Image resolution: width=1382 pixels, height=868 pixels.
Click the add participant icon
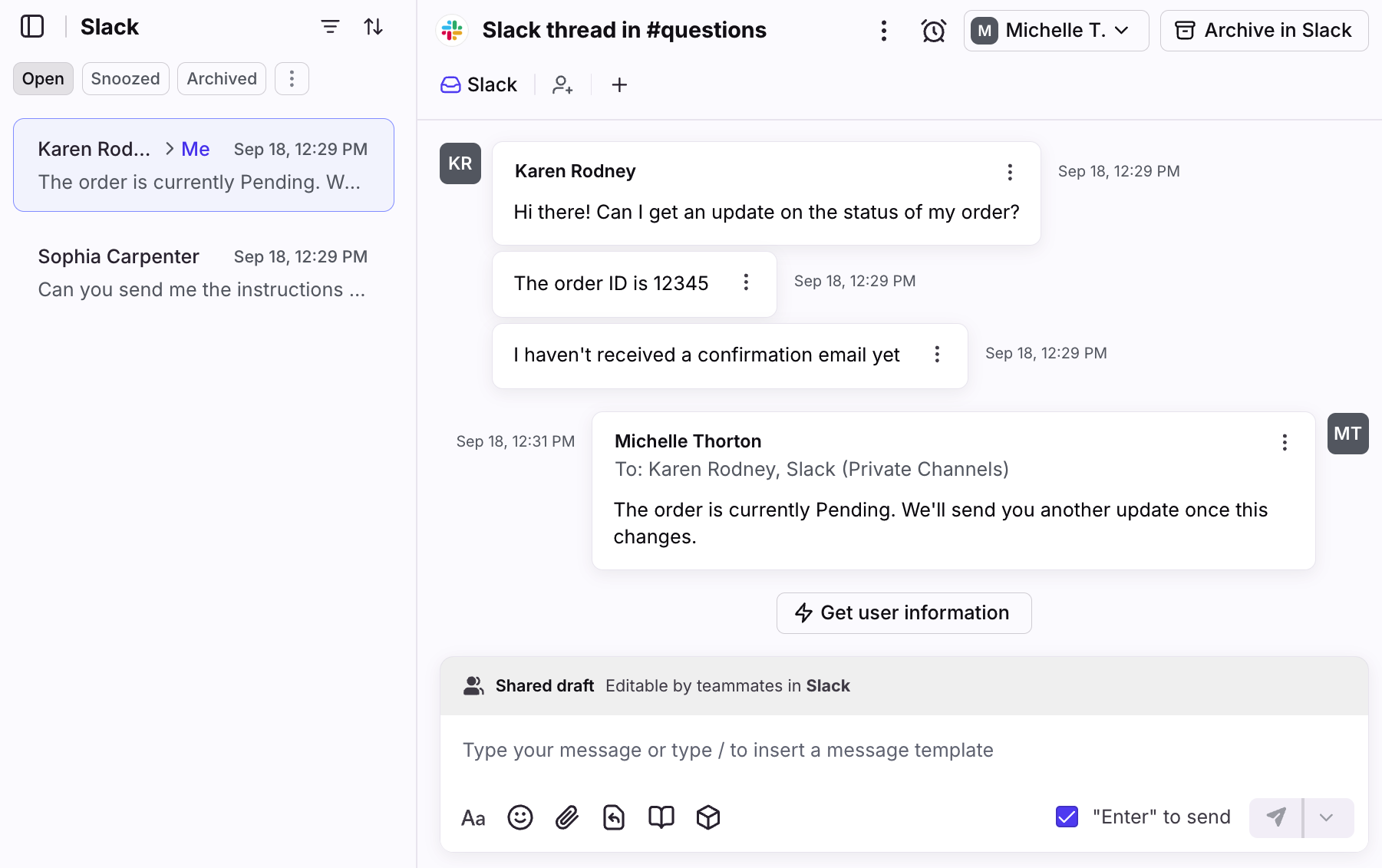(x=562, y=84)
